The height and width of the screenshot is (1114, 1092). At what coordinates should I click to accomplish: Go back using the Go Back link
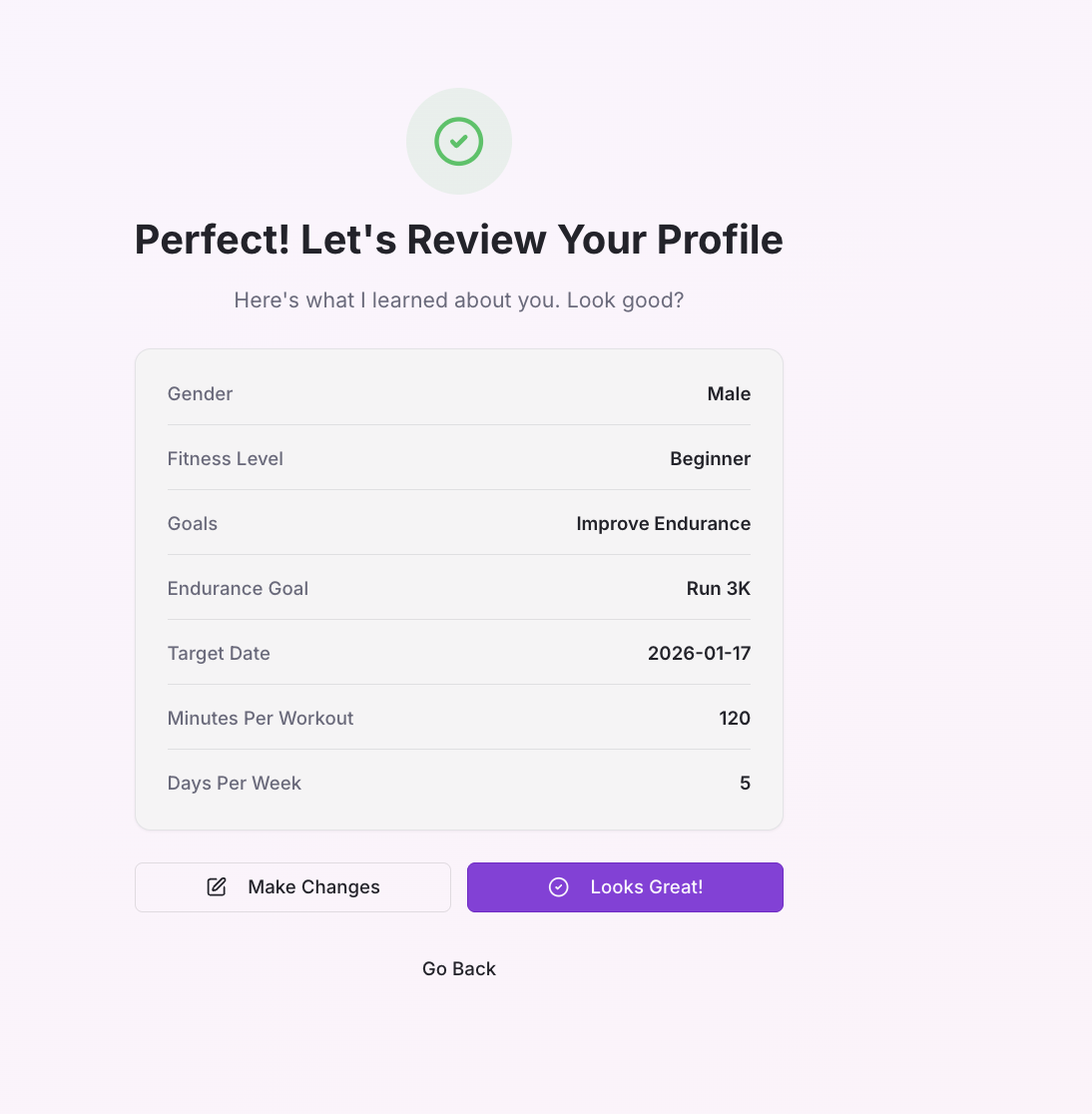click(x=459, y=969)
